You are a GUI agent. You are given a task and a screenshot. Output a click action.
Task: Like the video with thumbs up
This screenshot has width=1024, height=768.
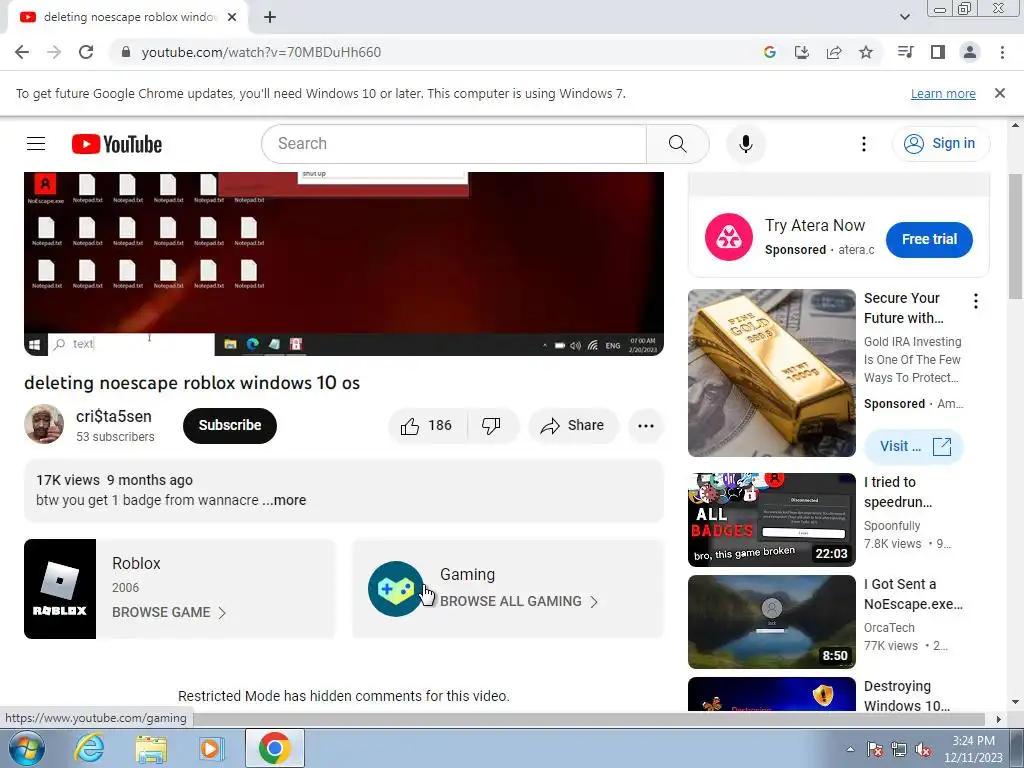coord(427,426)
